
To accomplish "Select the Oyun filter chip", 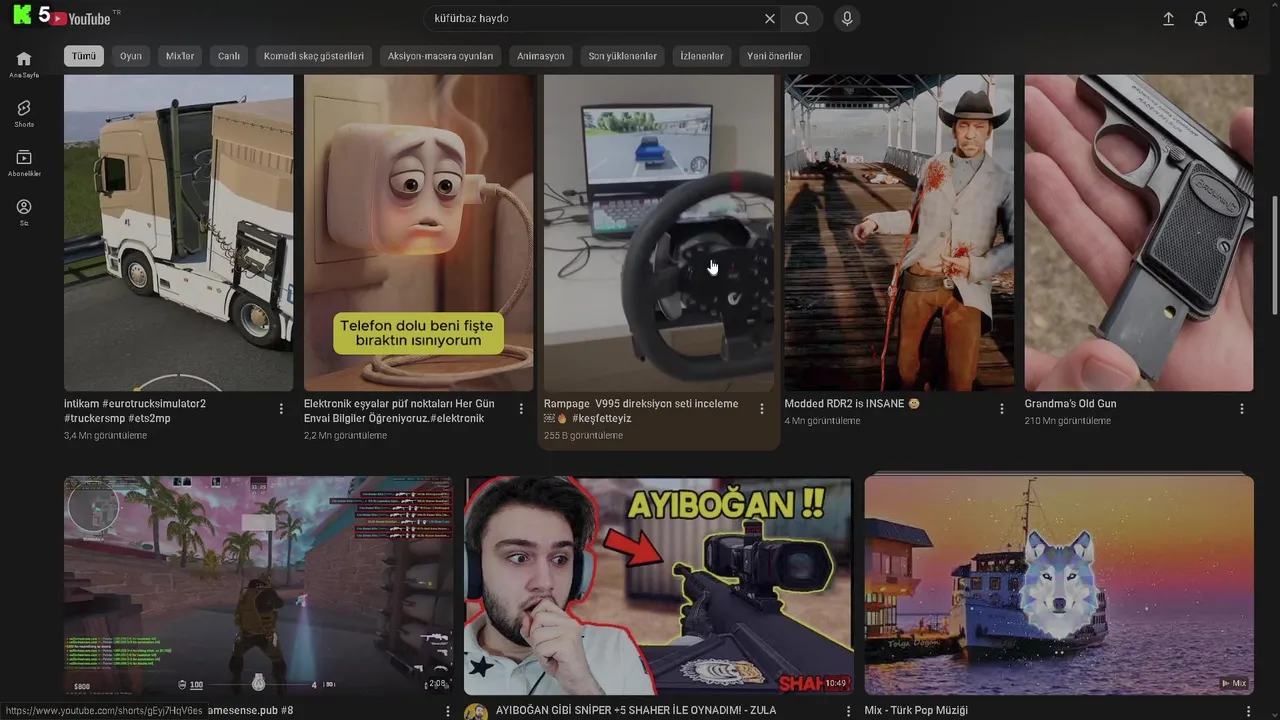I will pyautogui.click(x=131, y=56).
